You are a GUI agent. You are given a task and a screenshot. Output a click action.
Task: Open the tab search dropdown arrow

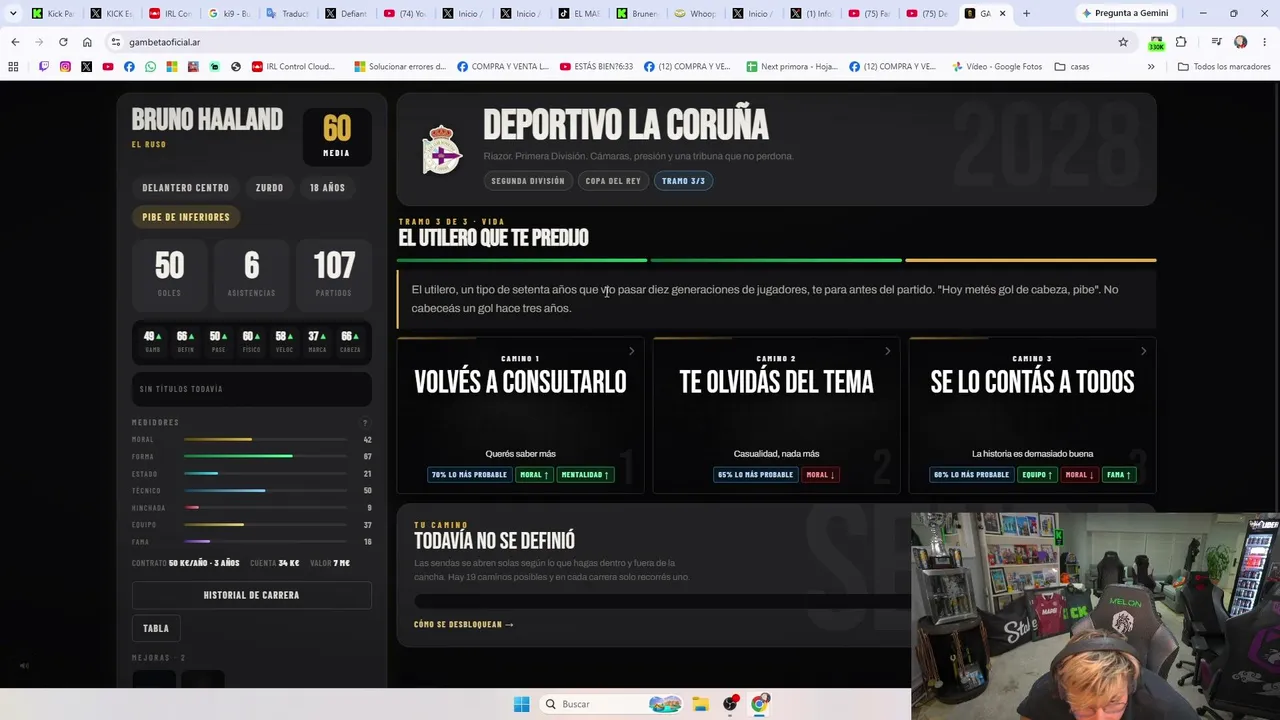tap(13, 13)
